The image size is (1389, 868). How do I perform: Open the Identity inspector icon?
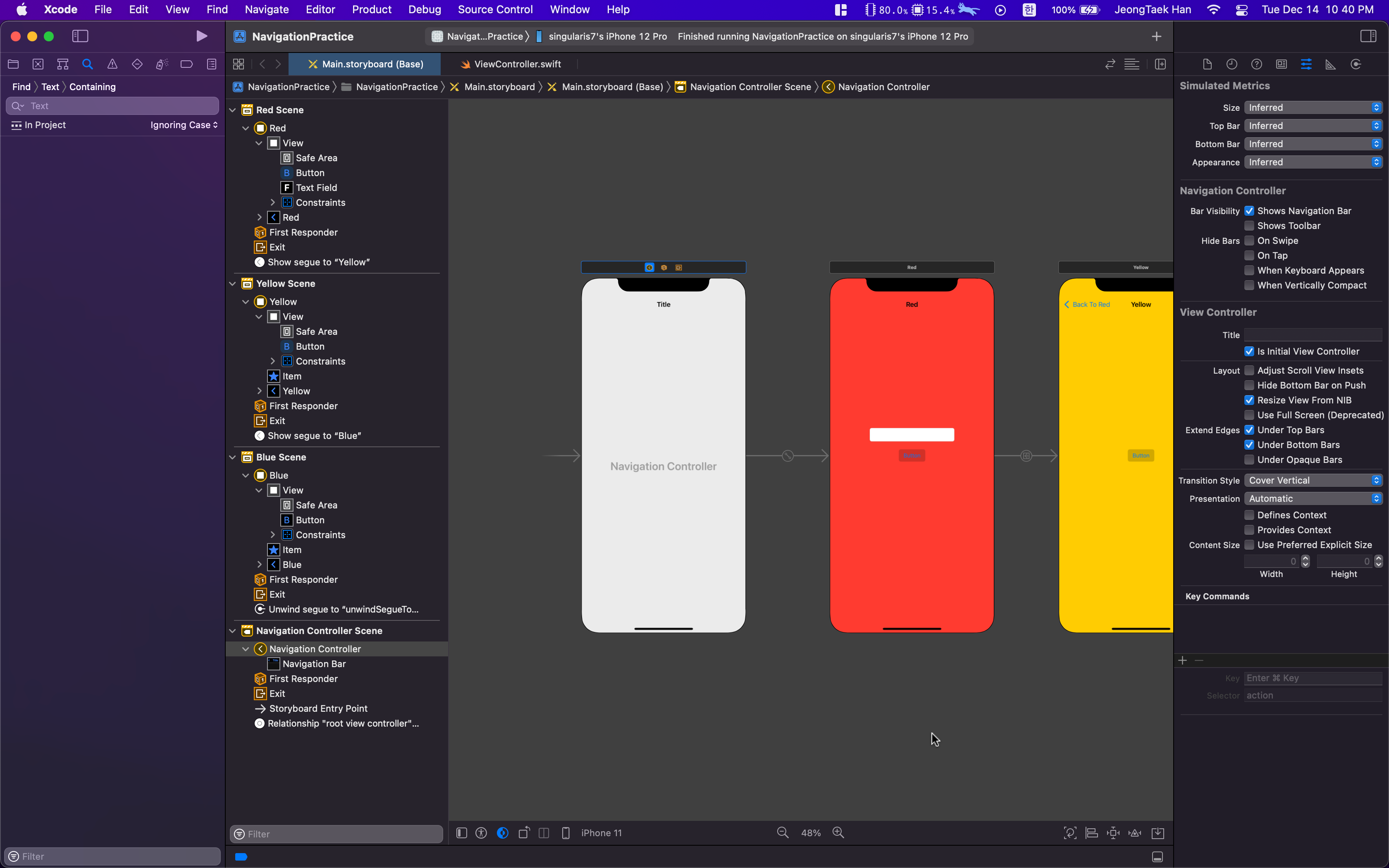click(x=1281, y=64)
